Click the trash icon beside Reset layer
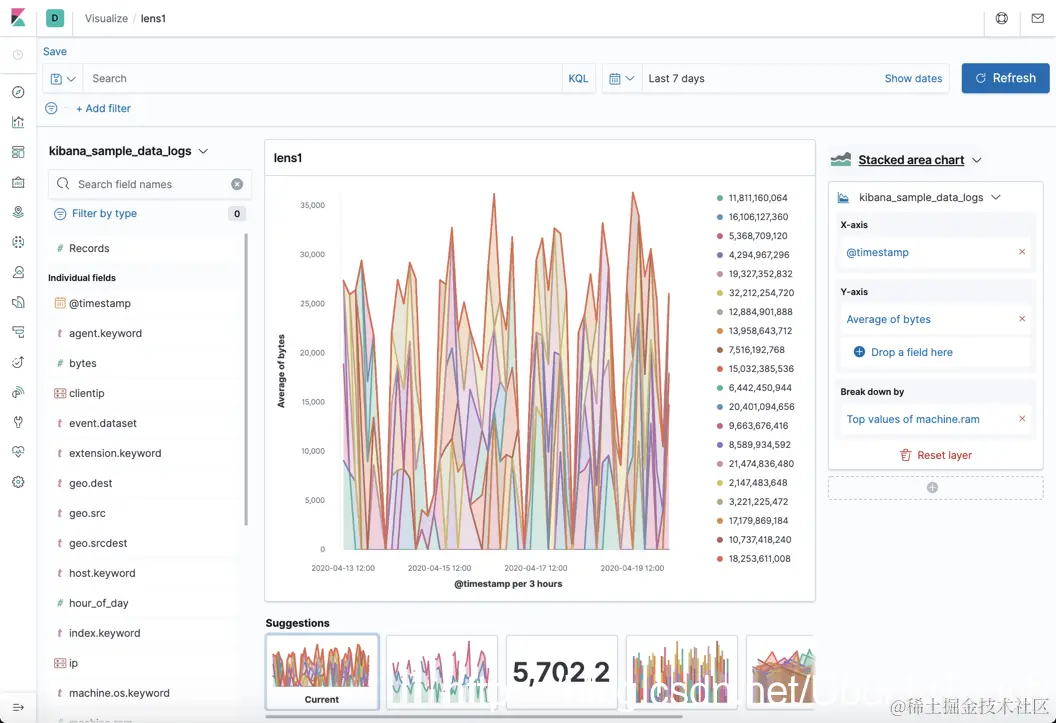Viewport: 1056px width, 723px height. coord(906,455)
